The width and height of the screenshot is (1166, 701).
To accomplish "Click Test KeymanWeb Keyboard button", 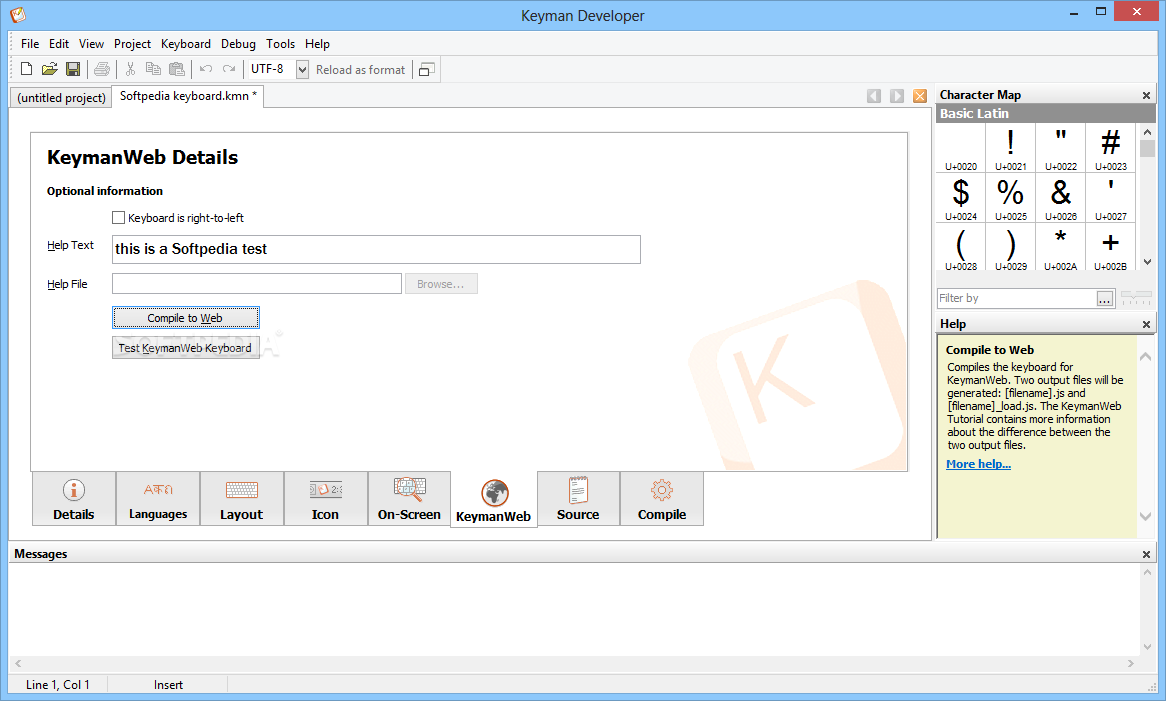I will click(x=186, y=348).
